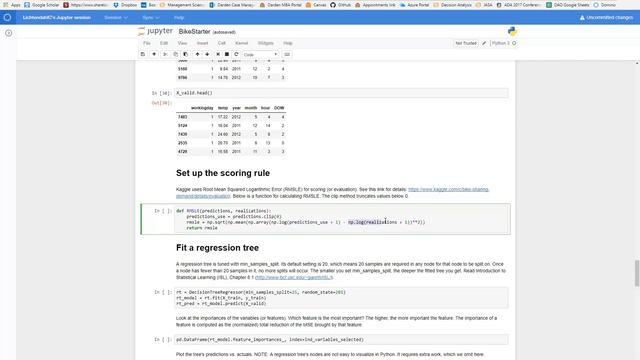Move the selected cell down with the arrow icon

(x=207, y=54)
